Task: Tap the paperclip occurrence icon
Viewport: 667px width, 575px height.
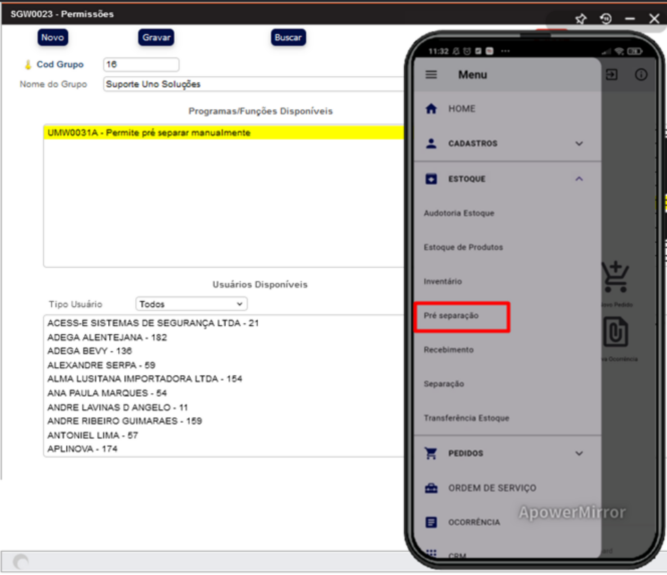Action: click(614, 333)
